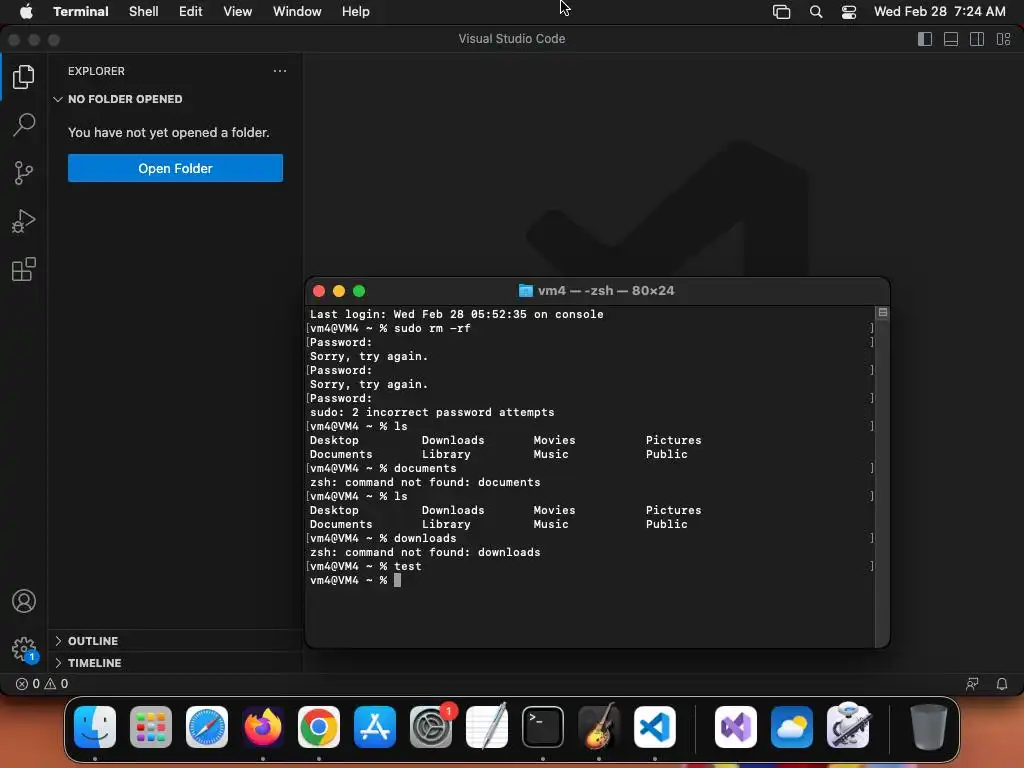
Task: Open Google Chrome from the Dock
Action: 319,727
